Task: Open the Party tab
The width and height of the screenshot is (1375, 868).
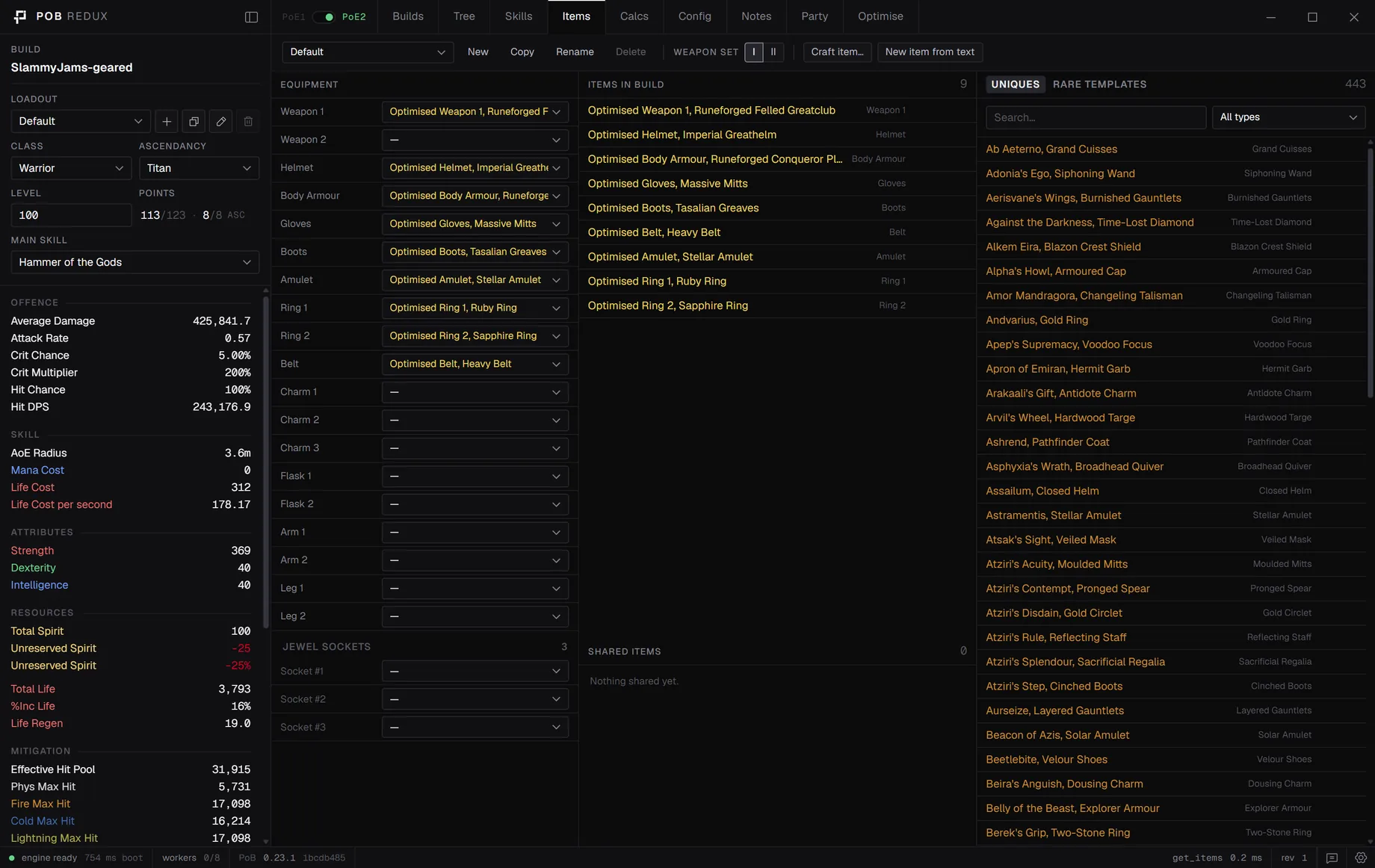Action: pyautogui.click(x=815, y=16)
